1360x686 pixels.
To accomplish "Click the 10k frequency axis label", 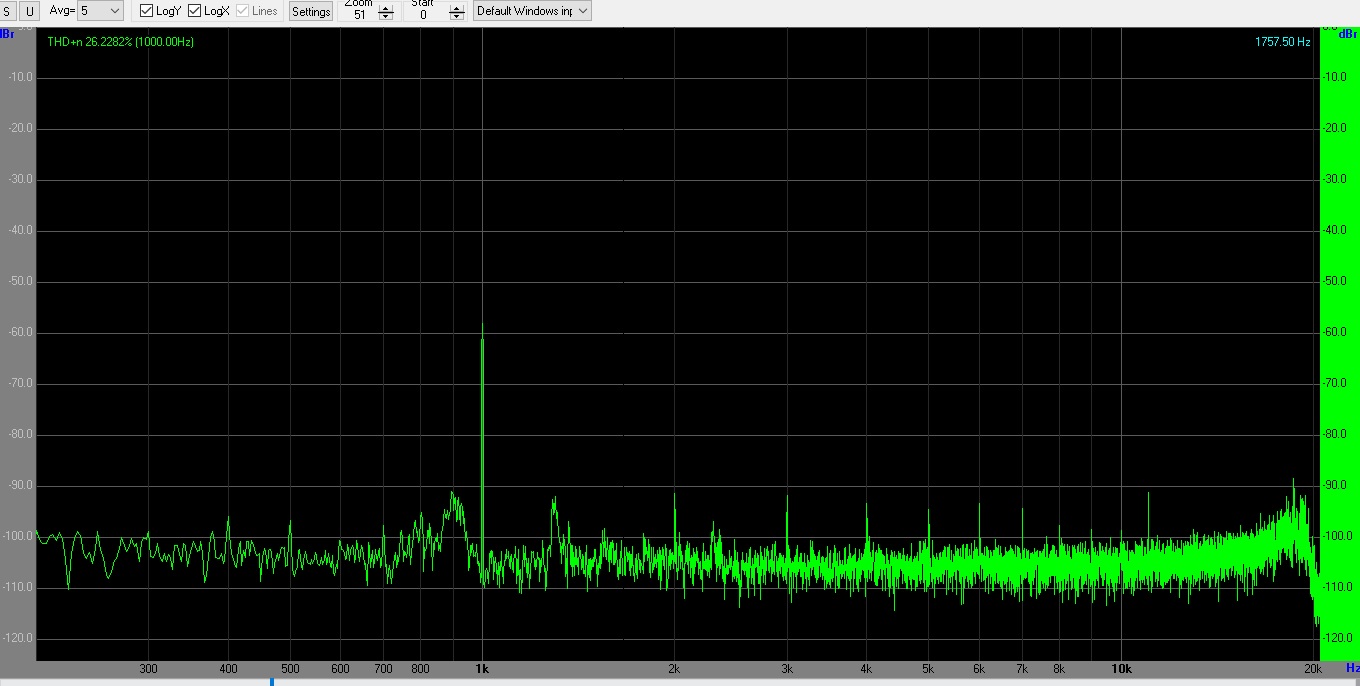I will pos(1121,669).
